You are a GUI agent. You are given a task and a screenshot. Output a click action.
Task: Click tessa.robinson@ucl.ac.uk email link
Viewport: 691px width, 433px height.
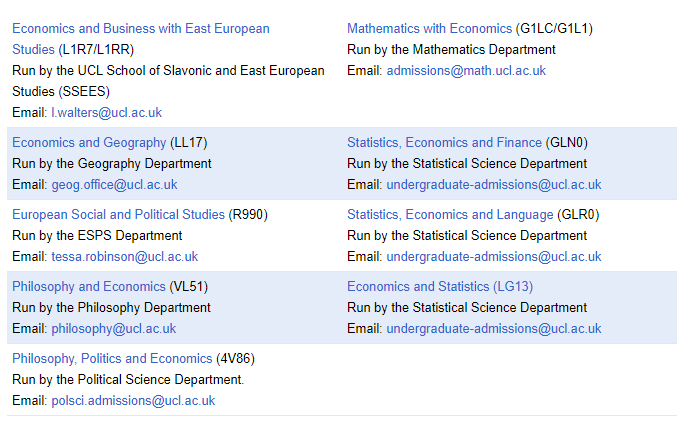125,257
